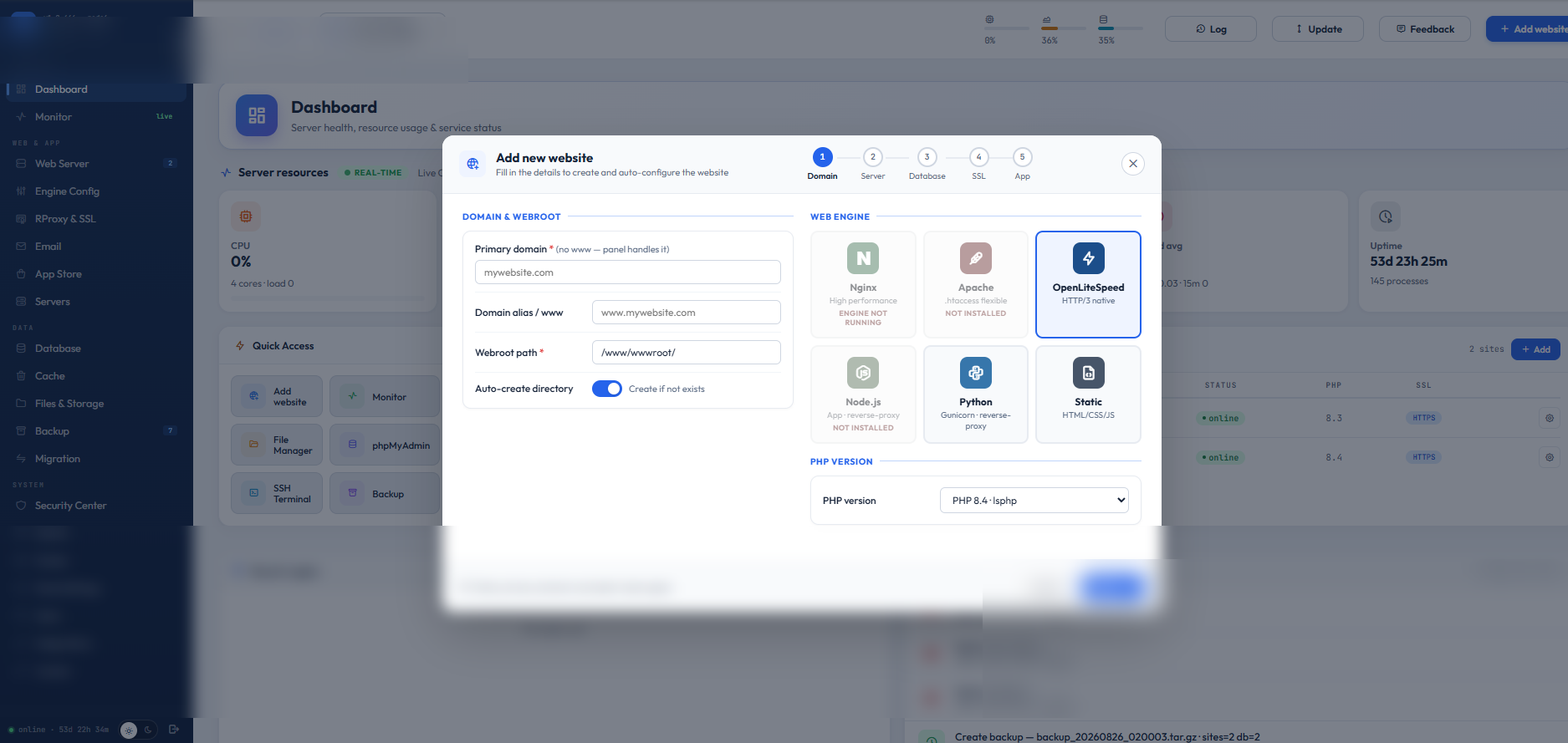Switch to light theme with the sun toggle
This screenshot has width=1568, height=743.
coord(129,730)
